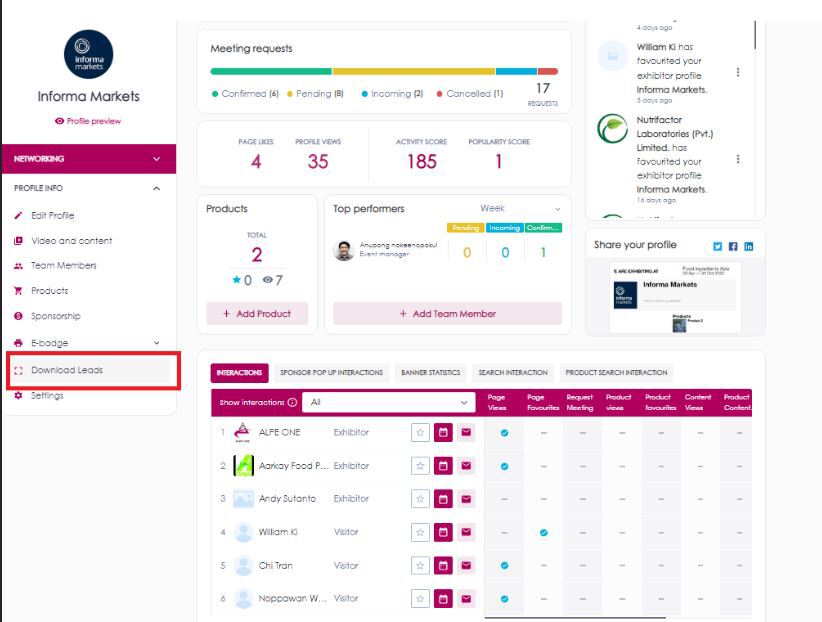
Task: Open Settings from the sidebar
Action: tap(47, 395)
